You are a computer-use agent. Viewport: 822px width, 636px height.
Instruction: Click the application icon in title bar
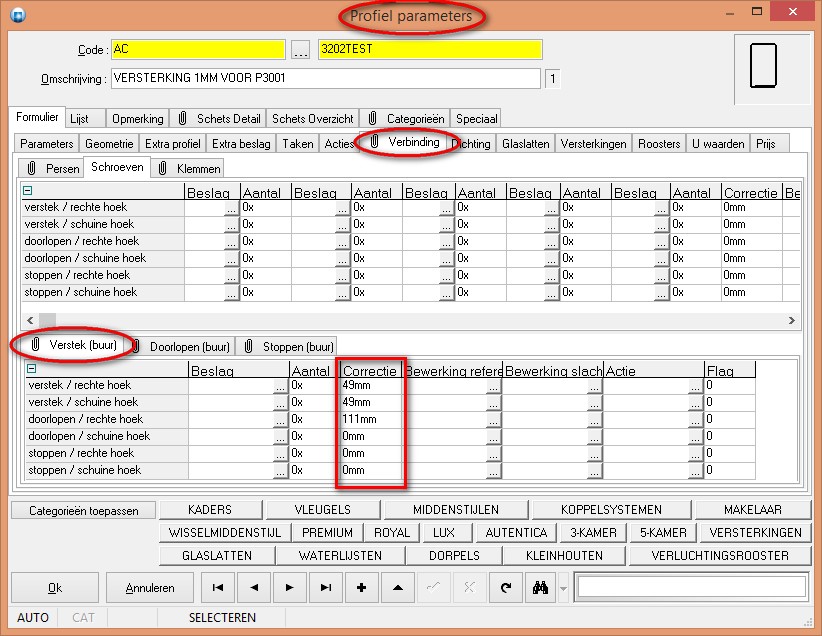click(x=18, y=14)
